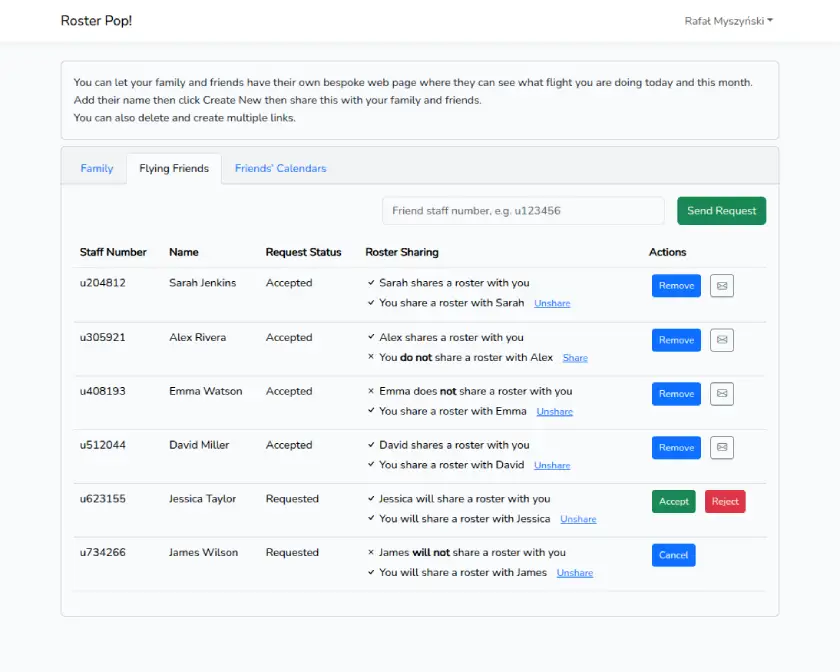840x672 pixels.
Task: Click the envelope icon in Sarah Jenkins row
Action: click(x=722, y=286)
